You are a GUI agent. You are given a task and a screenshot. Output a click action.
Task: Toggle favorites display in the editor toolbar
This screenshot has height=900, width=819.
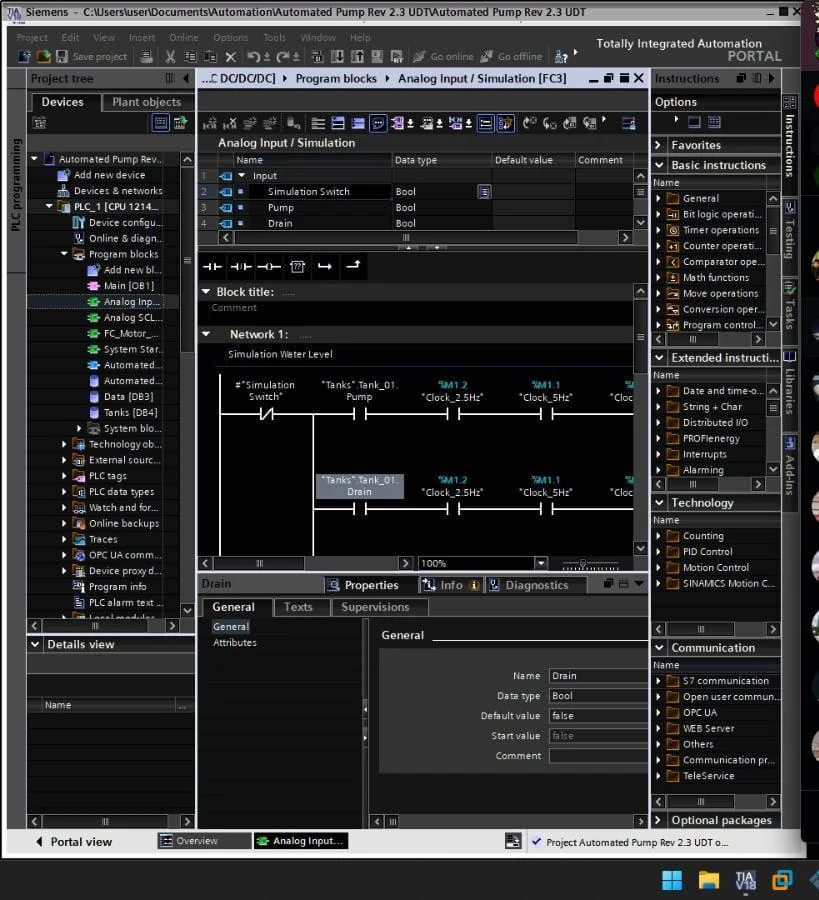(506, 123)
